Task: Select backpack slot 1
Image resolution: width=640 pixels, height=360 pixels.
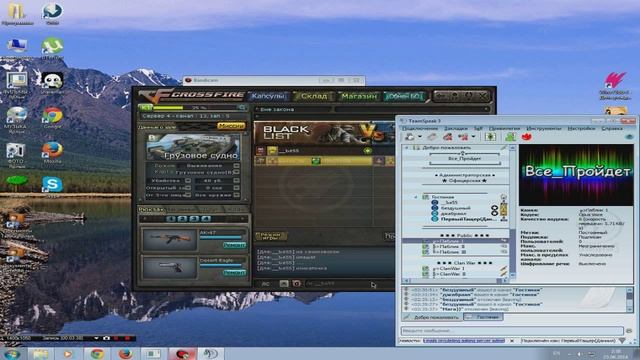Action: [x=171, y=219]
